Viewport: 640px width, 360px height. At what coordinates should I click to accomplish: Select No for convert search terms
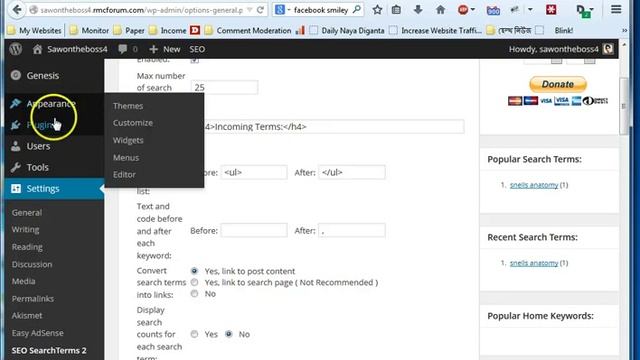point(194,293)
